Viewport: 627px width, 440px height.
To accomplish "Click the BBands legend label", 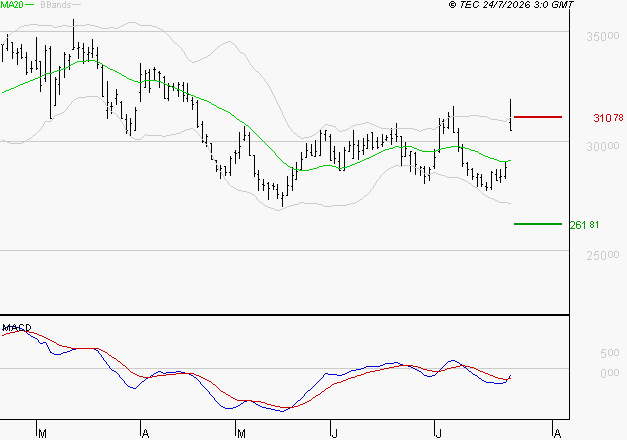I will point(55,4).
